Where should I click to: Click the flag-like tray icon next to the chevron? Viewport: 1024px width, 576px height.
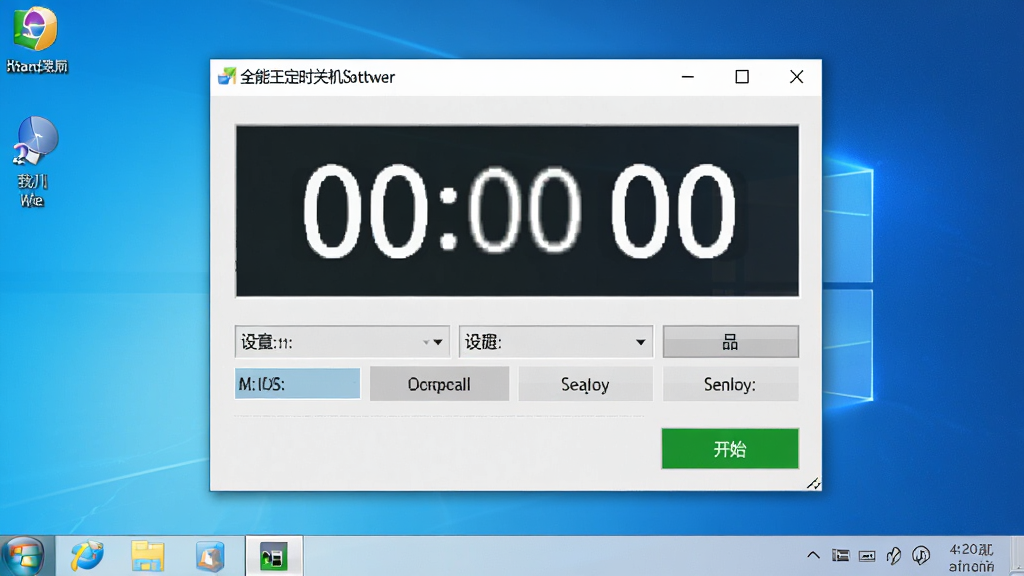pyautogui.click(x=840, y=555)
